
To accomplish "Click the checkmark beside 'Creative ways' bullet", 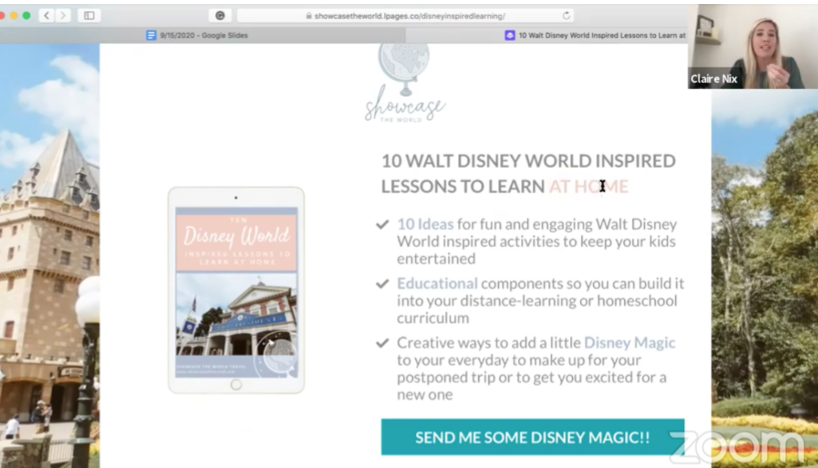I will (382, 343).
